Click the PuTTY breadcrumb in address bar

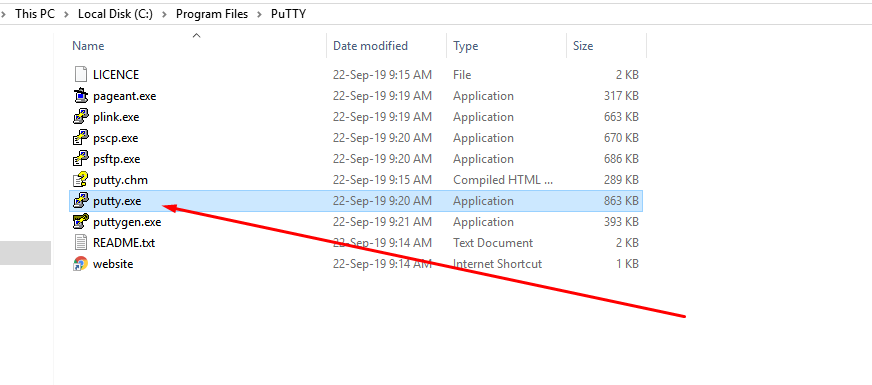289,14
